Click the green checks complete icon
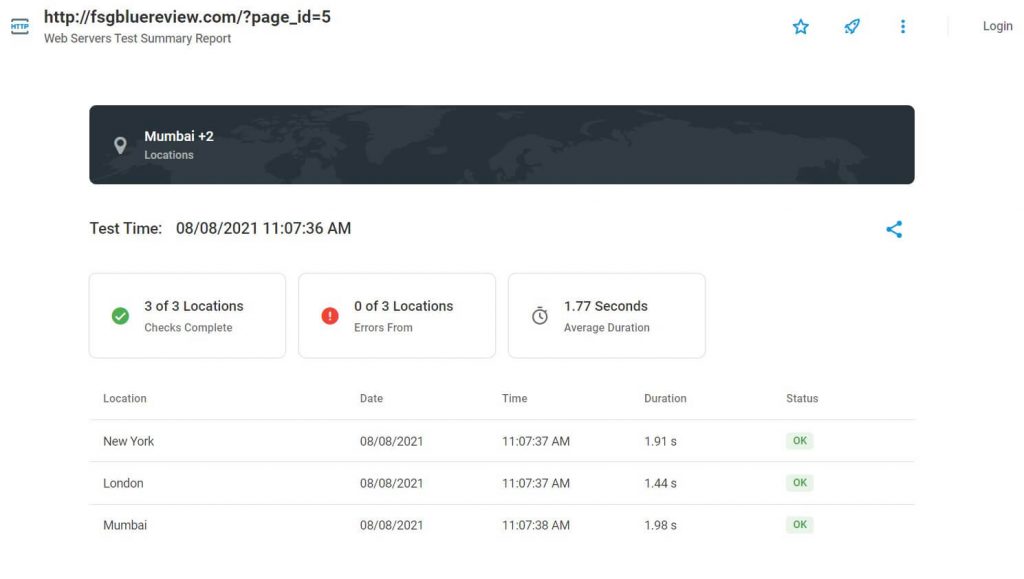 [x=120, y=314]
